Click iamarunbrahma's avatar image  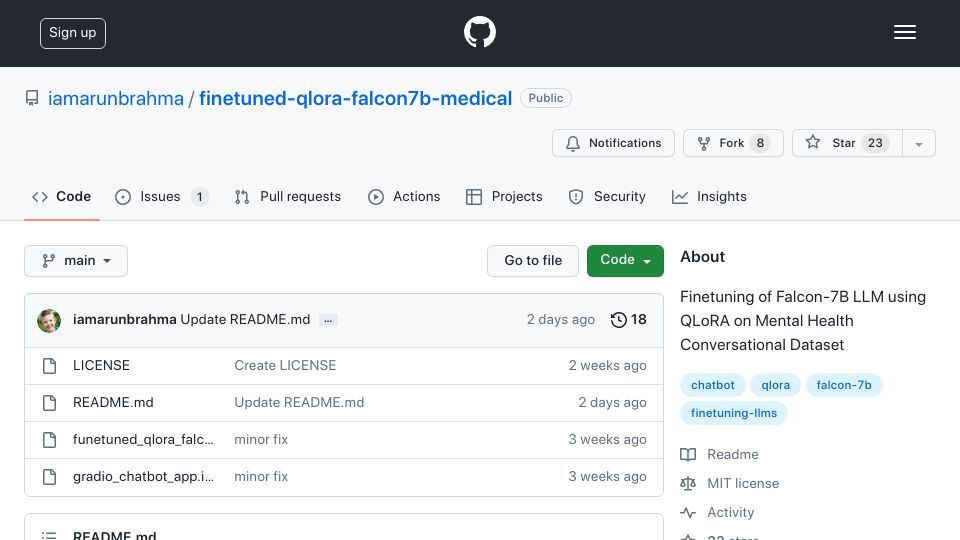pyautogui.click(x=49, y=320)
